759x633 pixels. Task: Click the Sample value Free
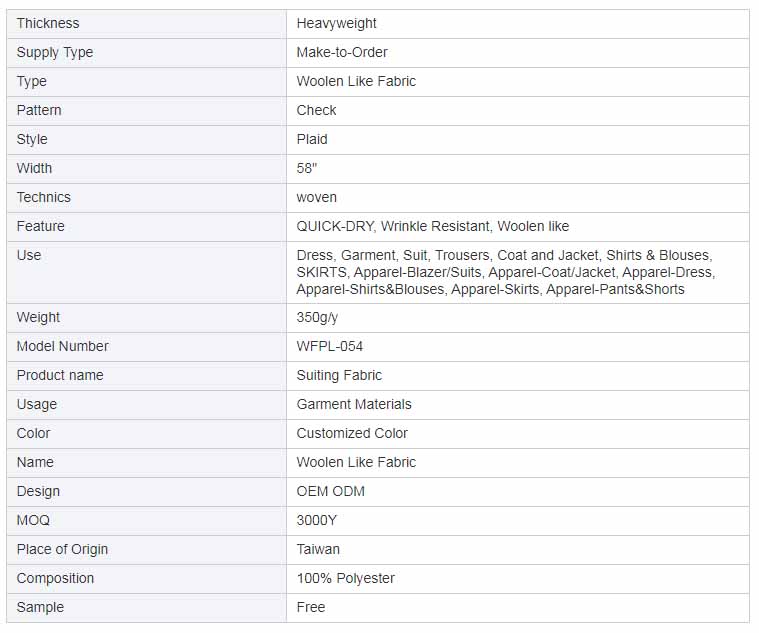[311, 607]
